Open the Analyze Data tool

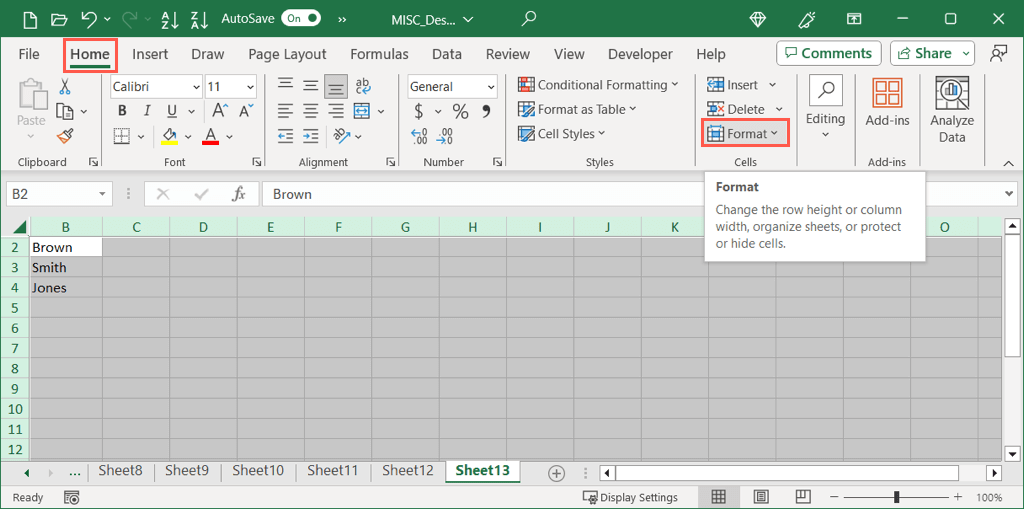pos(951,110)
